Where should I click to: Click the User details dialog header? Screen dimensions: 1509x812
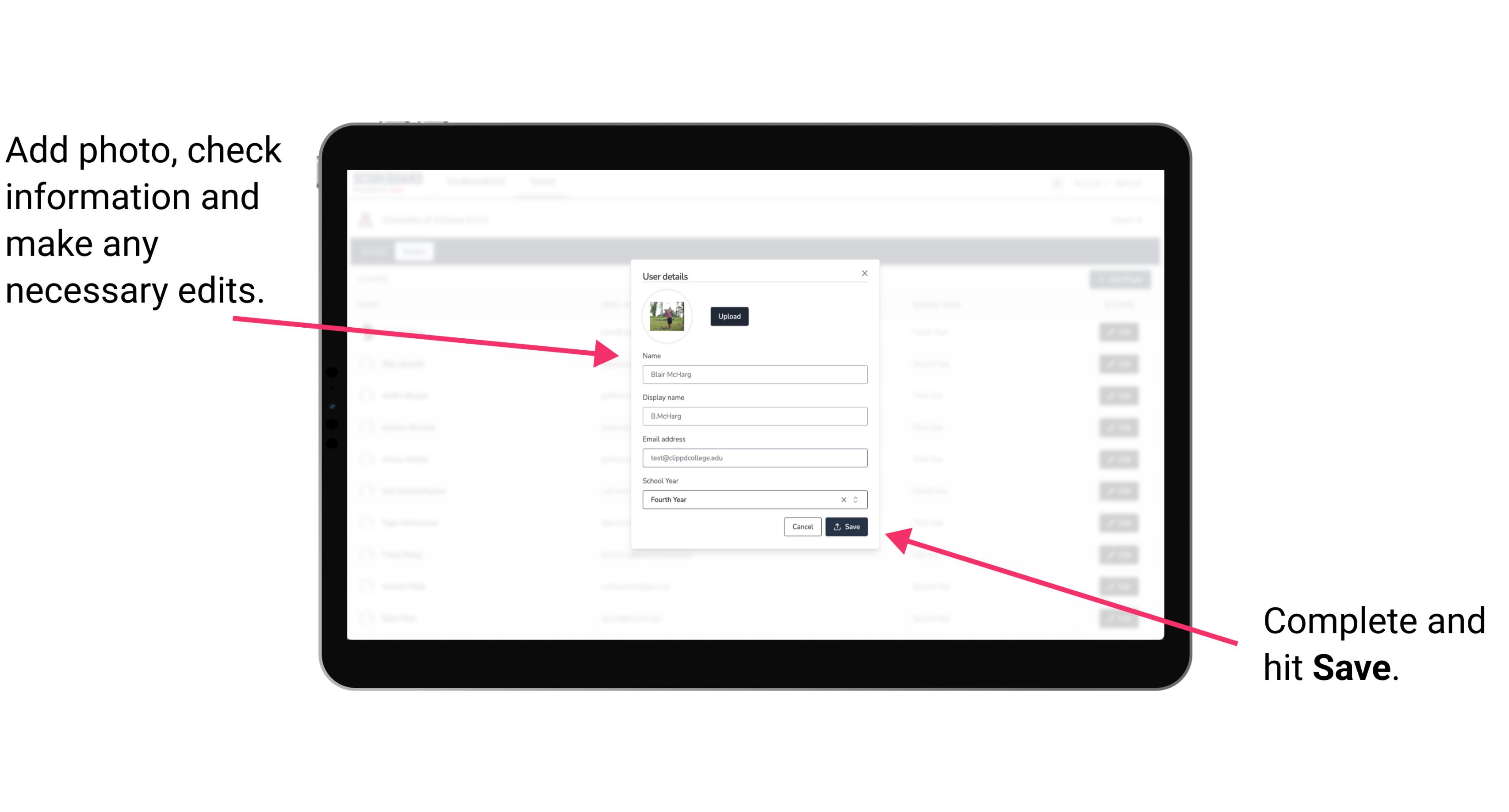point(666,275)
